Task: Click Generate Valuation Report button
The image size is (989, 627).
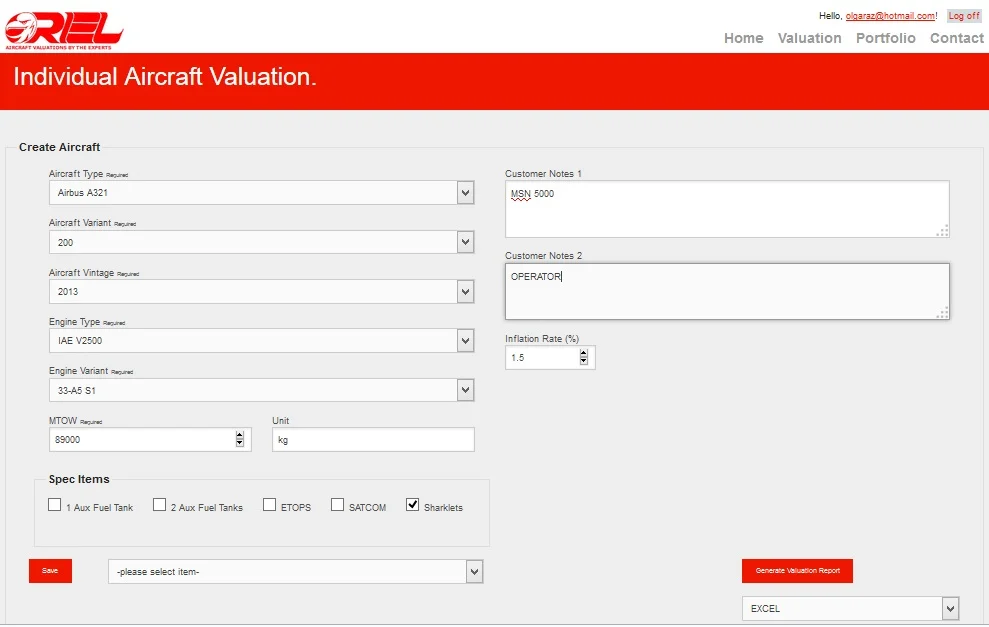Action: point(797,571)
